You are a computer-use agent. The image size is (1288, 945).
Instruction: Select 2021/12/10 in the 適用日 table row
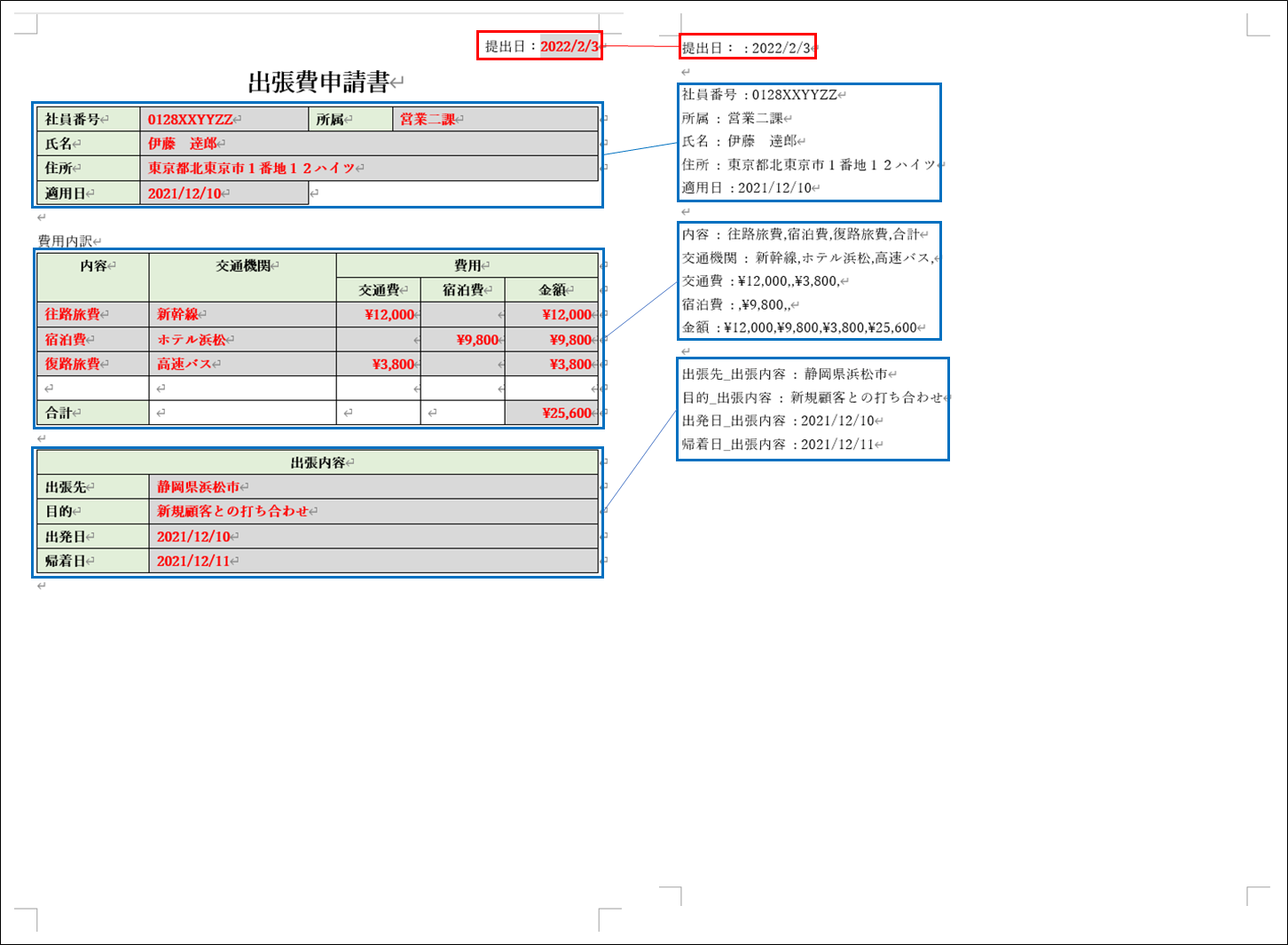point(224,193)
